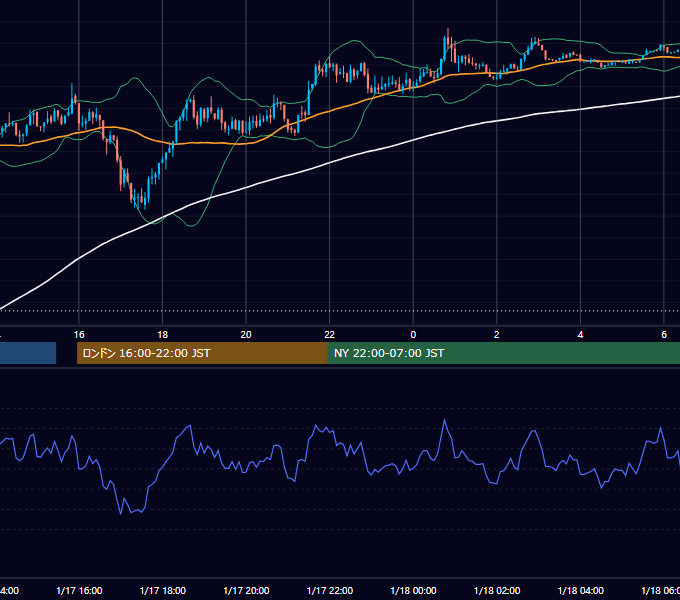Click the 4 hour label on the price chart axis
This screenshot has width=680, height=600.
point(580,335)
